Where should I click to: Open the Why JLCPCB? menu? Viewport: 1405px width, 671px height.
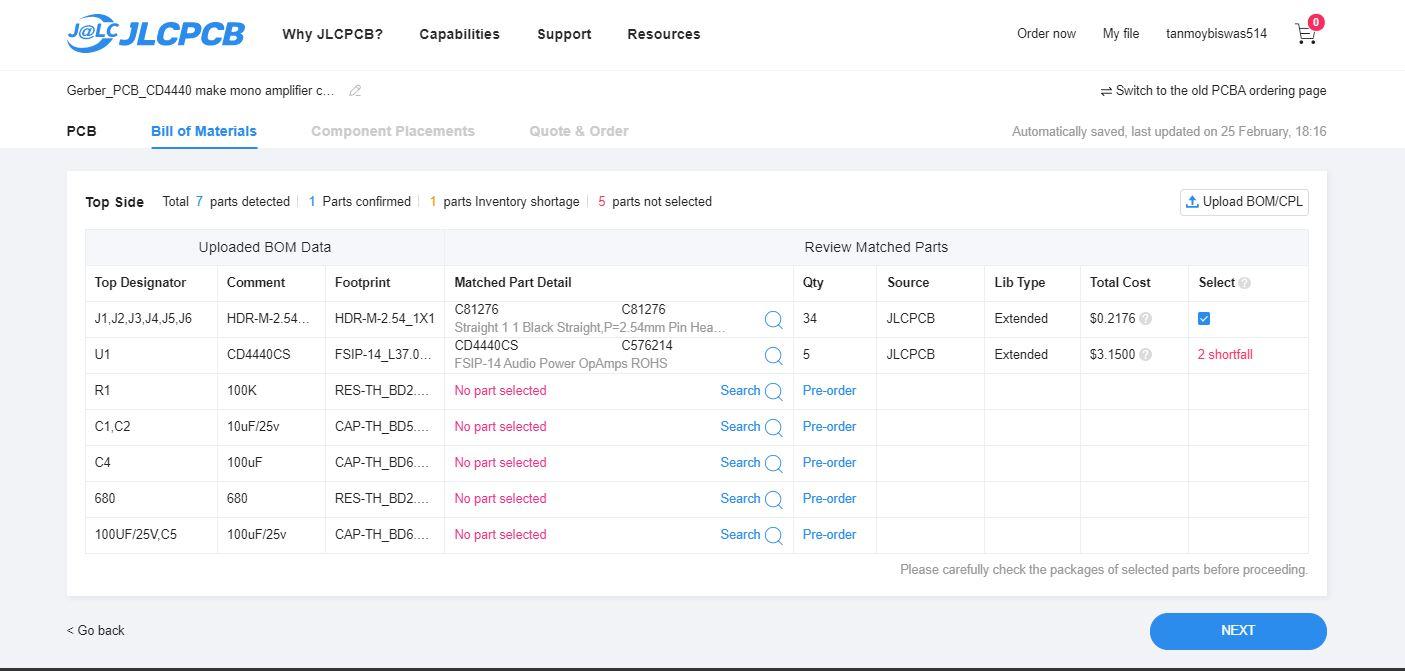(x=332, y=34)
